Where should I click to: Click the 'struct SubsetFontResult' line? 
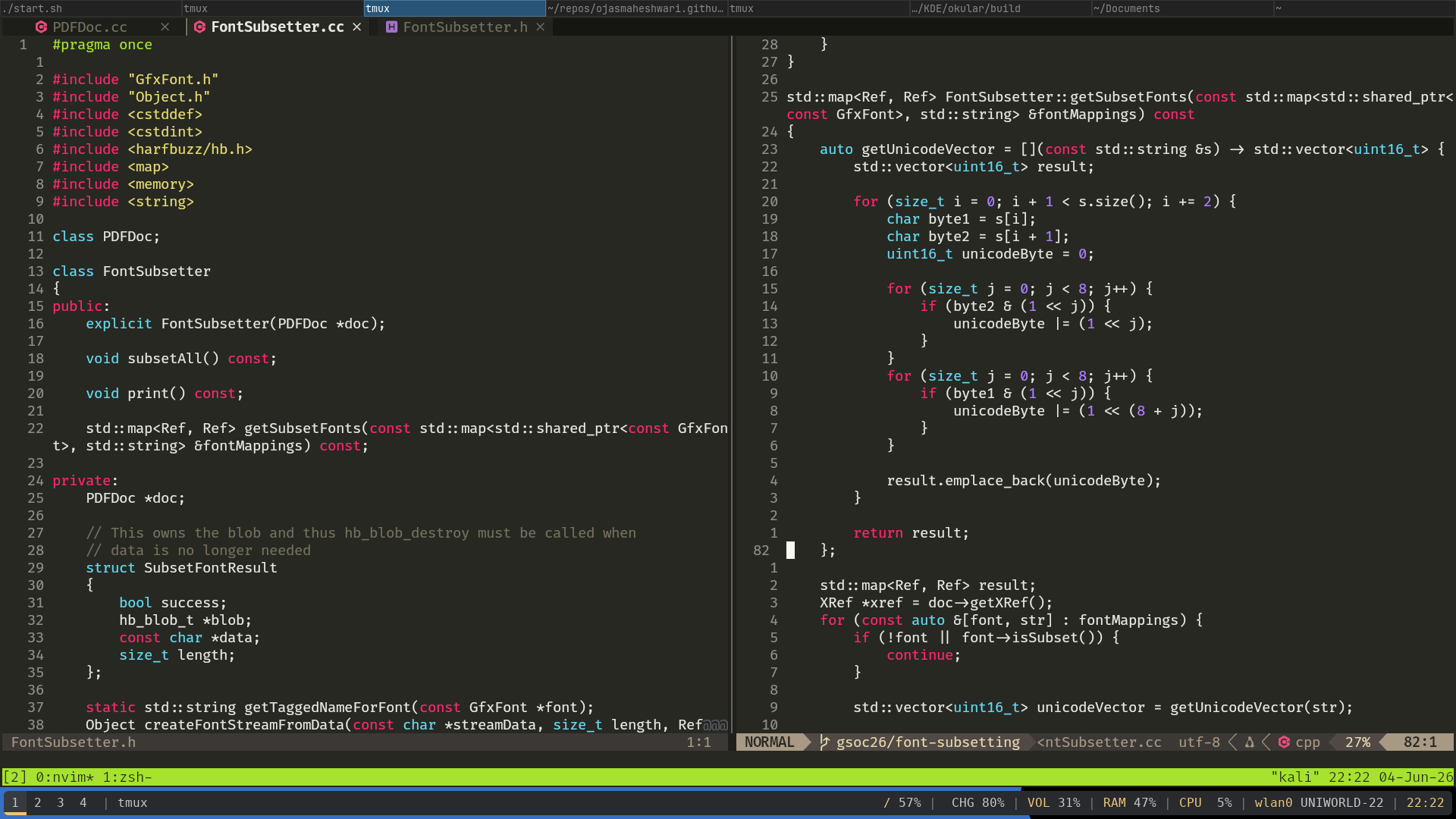[181, 568]
